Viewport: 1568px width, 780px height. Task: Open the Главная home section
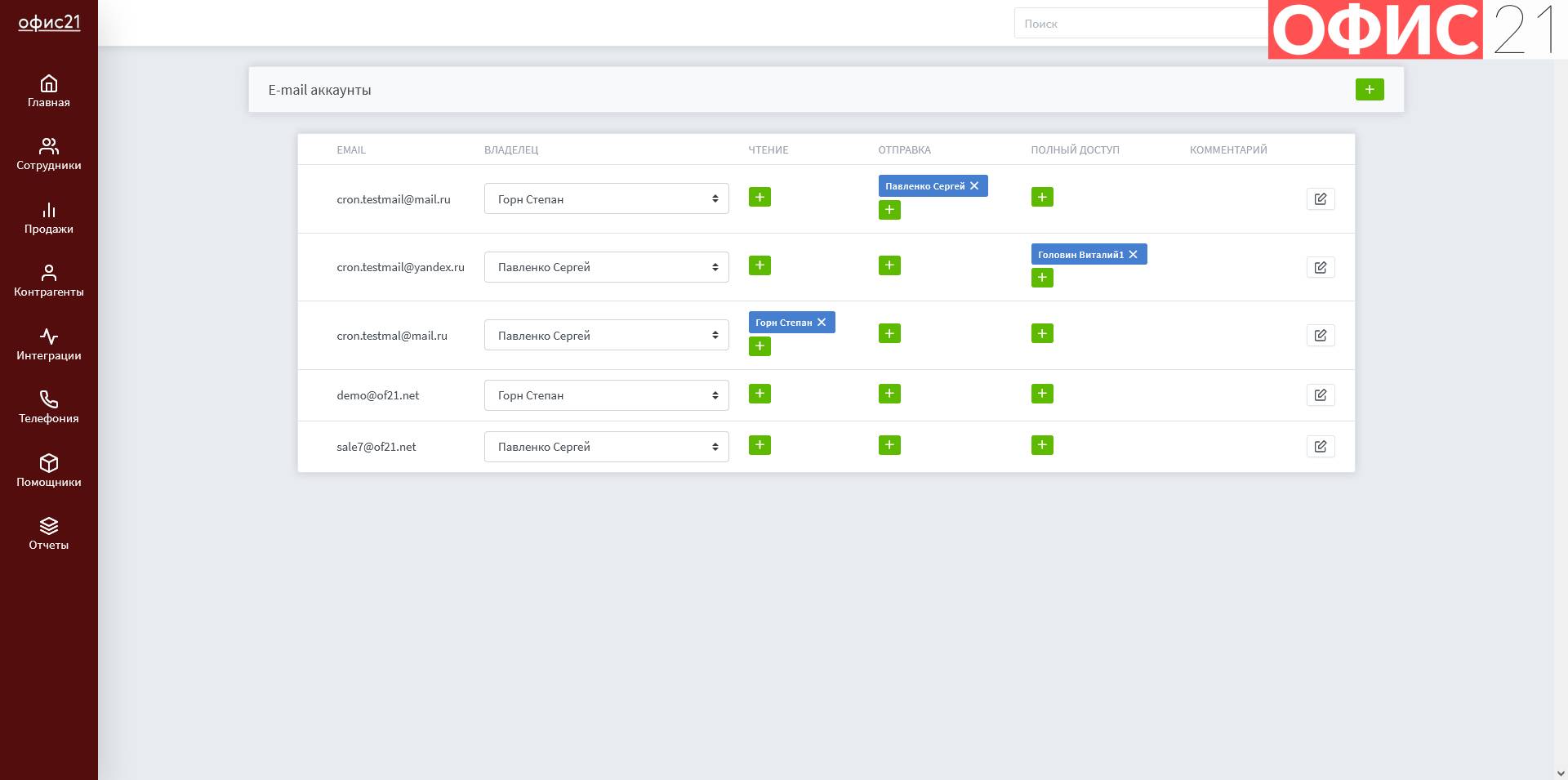(49, 91)
